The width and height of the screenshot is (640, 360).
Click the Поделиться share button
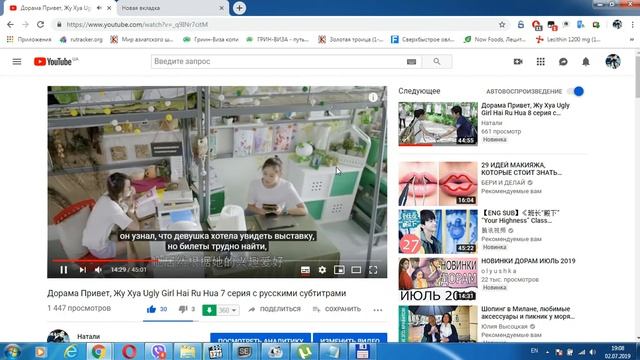point(275,309)
